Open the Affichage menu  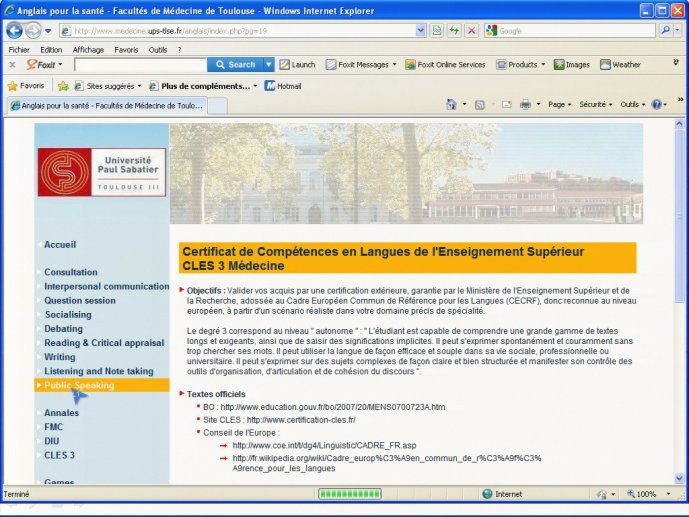(88, 50)
